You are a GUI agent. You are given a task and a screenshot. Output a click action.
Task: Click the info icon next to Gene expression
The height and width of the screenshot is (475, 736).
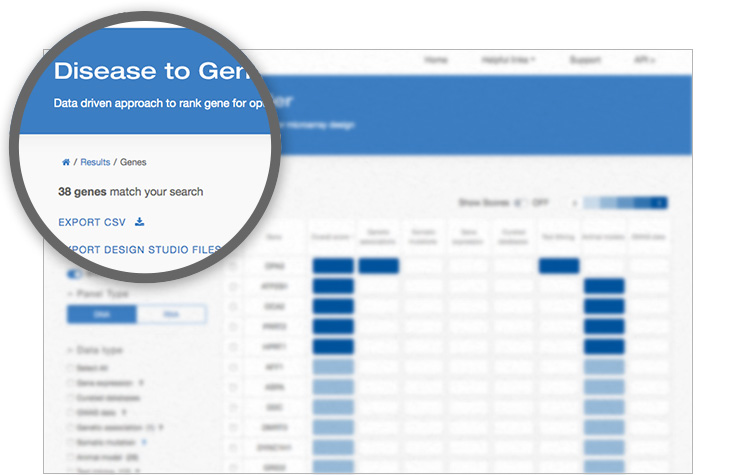point(141,382)
